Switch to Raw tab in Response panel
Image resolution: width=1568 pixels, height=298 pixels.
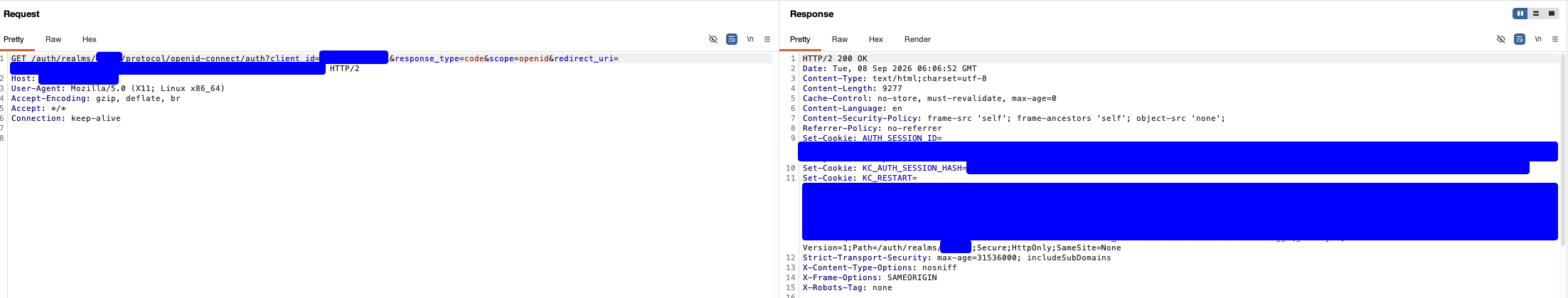point(840,39)
